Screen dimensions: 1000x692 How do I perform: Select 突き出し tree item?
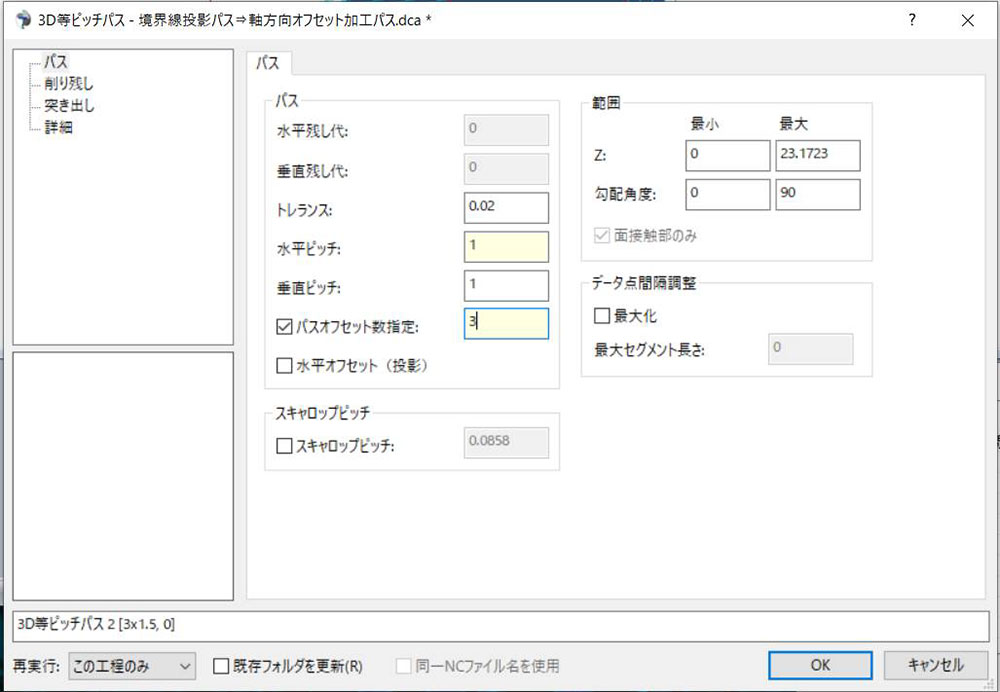(x=69, y=105)
